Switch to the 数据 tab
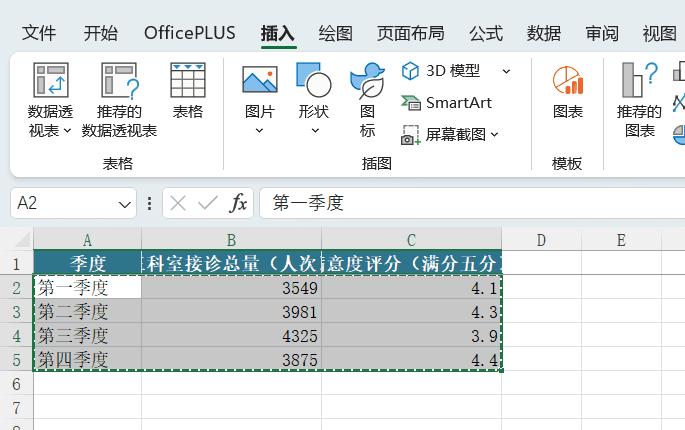685x430 pixels. [544, 33]
